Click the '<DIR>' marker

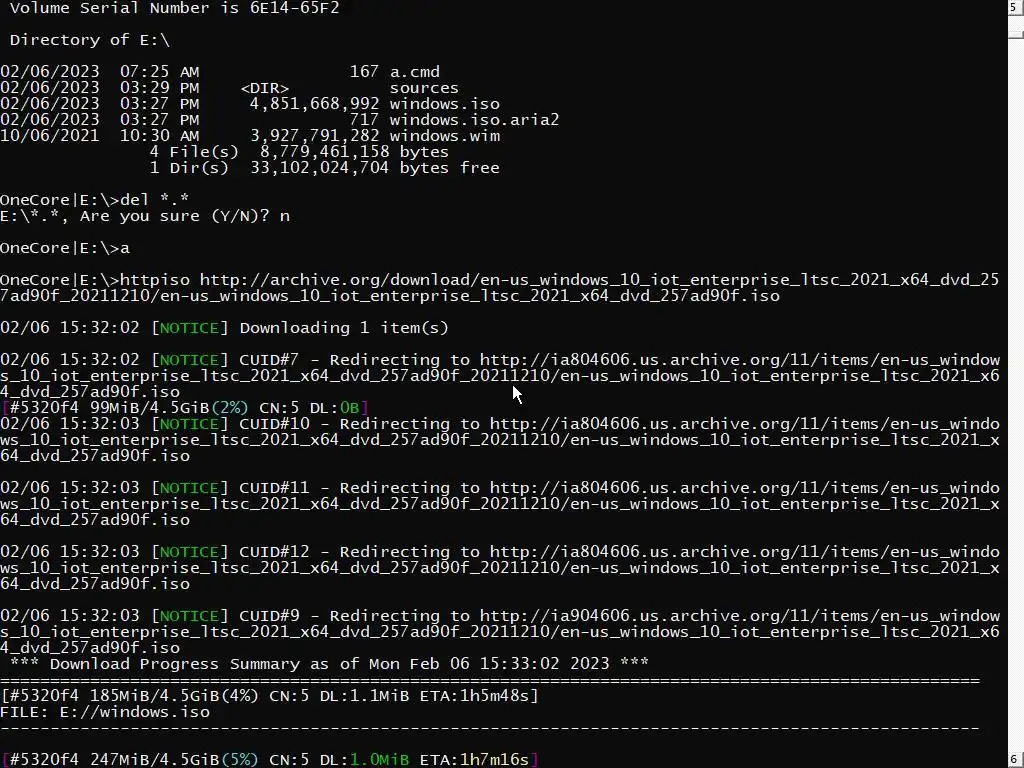pos(264,88)
